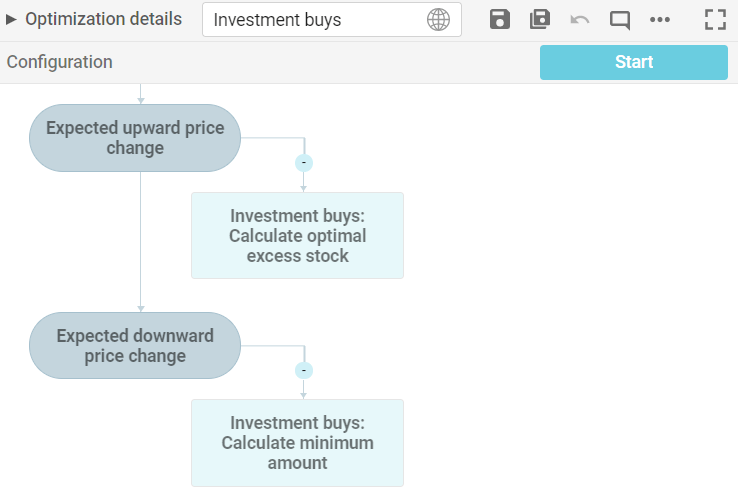Click the arrow entering Expected upward price change
This screenshot has height=499, width=738.
[141, 96]
